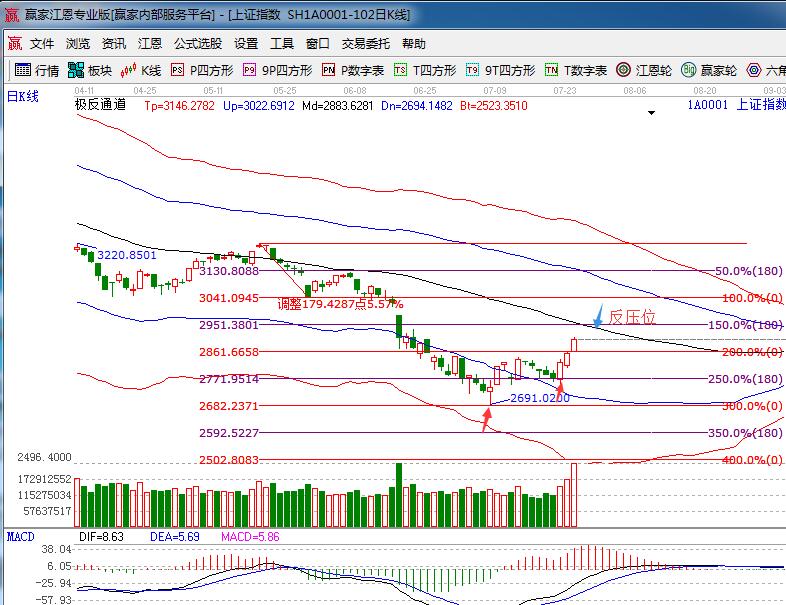Screen dimensions: 786x605
Task: Click the 行情 market quotes toolbar icon
Action: (37, 70)
